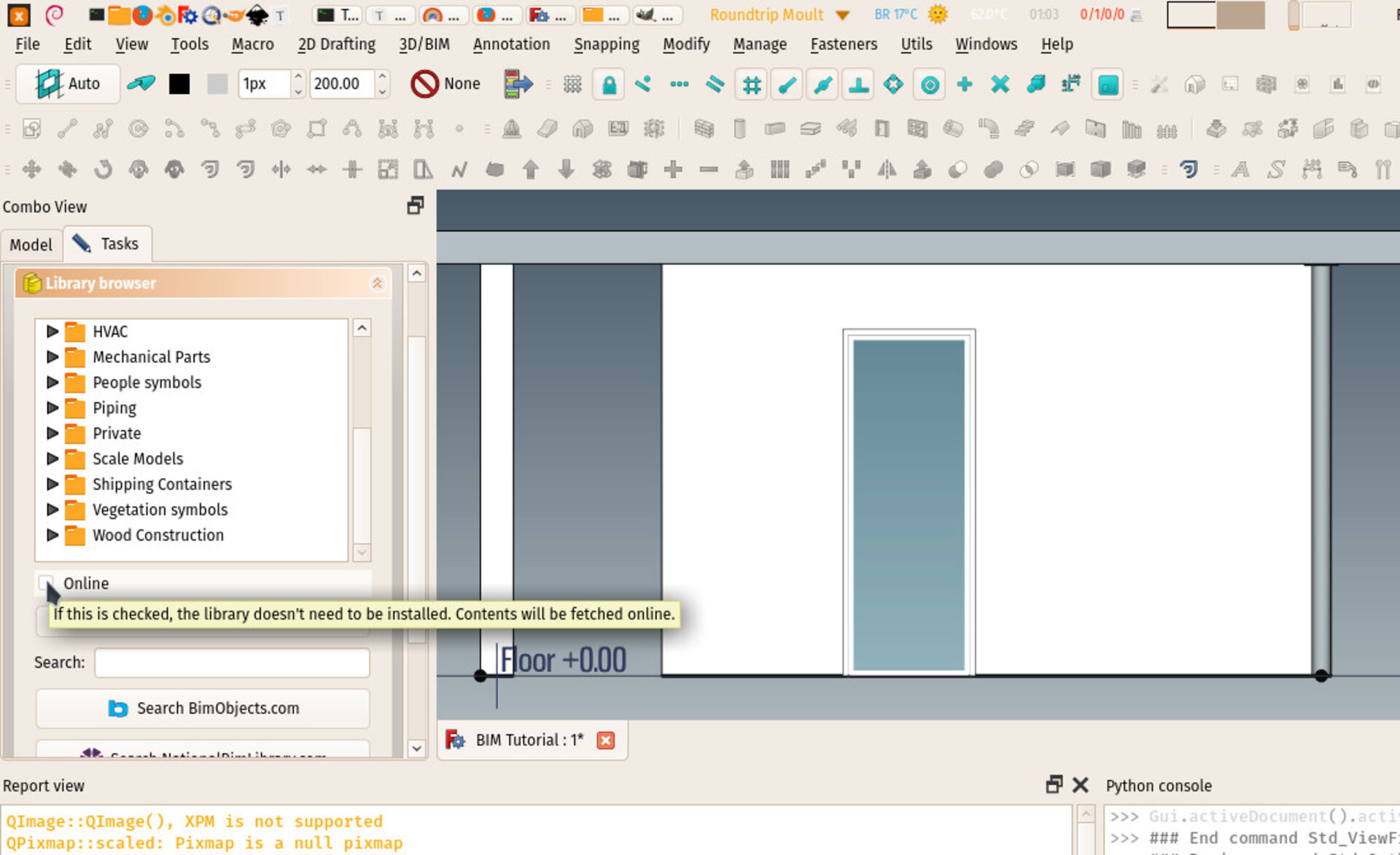This screenshot has width=1400, height=855.
Task: Toggle snap endpoint icon
Action: point(787,85)
